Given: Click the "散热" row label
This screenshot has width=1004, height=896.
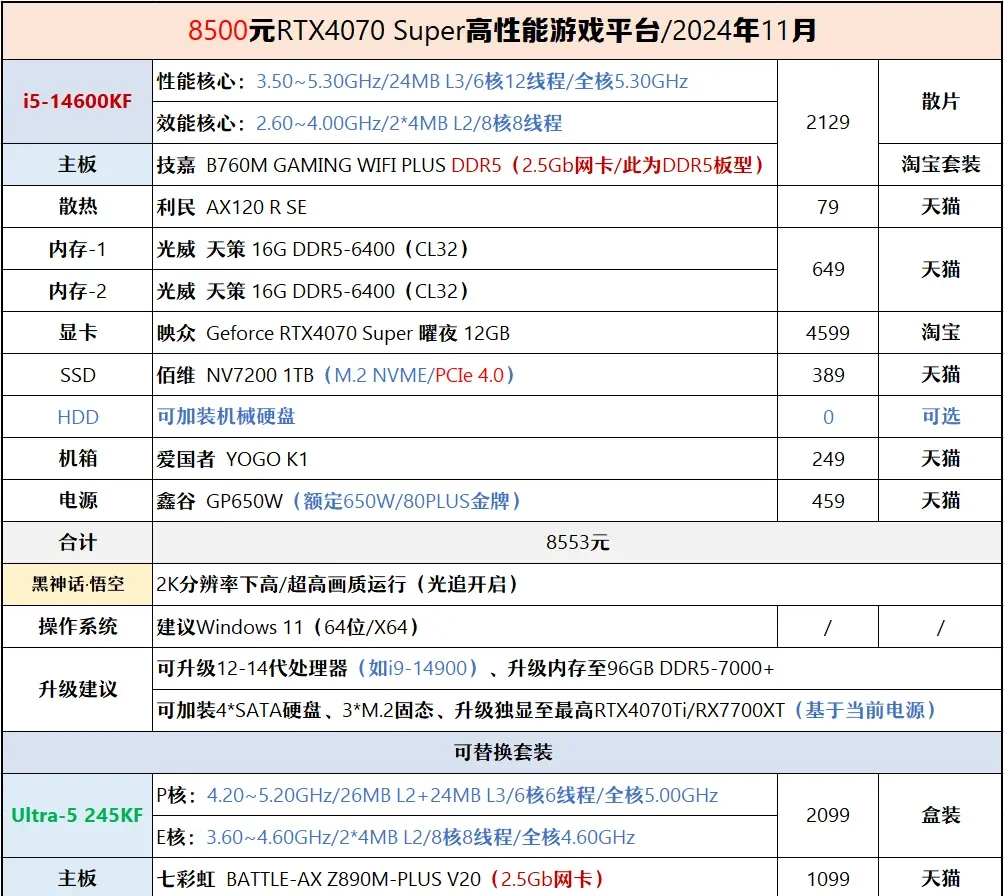Looking at the screenshot, I should (x=77, y=206).
